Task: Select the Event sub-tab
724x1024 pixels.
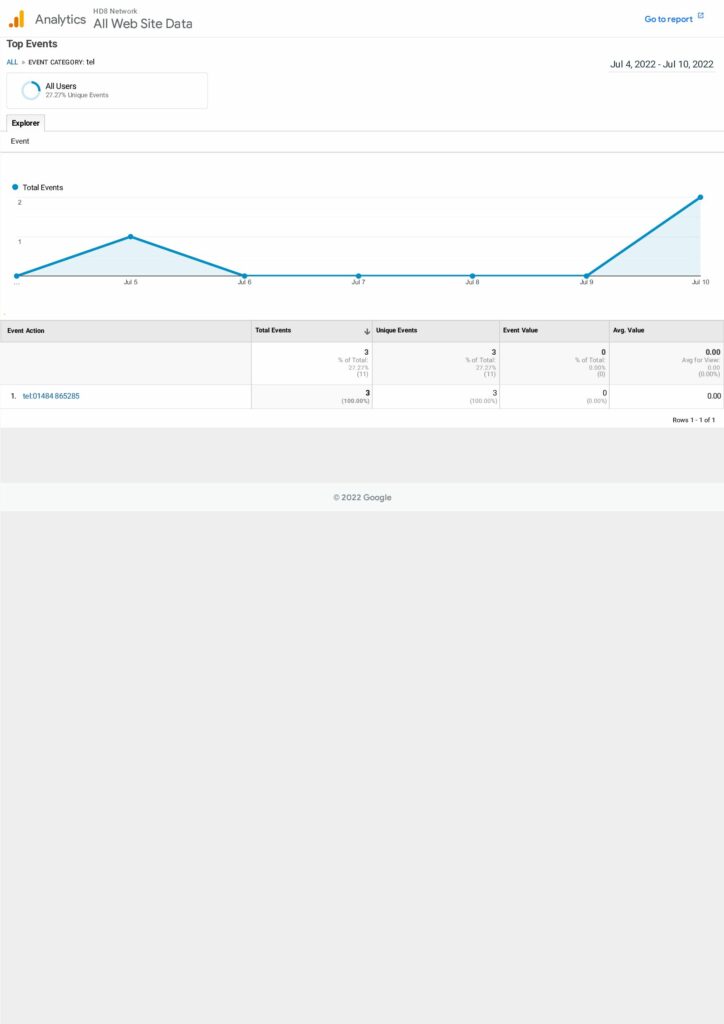Action: pyautogui.click(x=20, y=142)
